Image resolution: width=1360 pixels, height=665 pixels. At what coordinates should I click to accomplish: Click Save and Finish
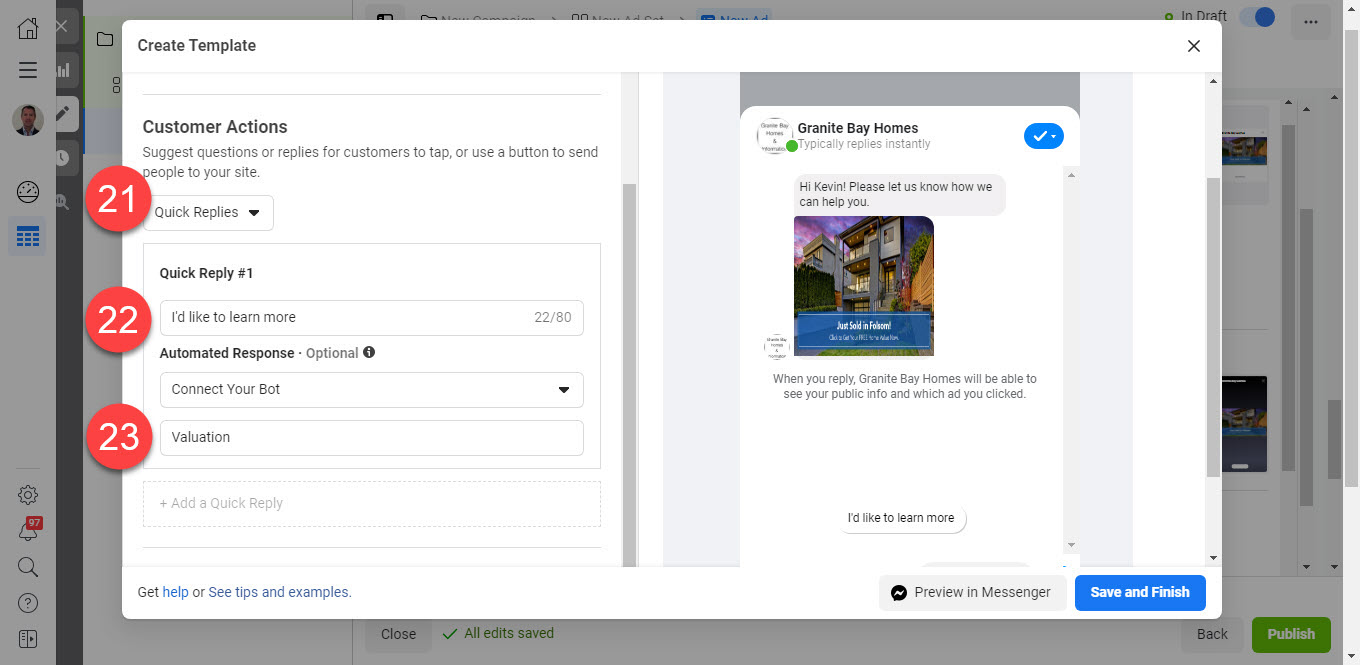tap(1139, 592)
